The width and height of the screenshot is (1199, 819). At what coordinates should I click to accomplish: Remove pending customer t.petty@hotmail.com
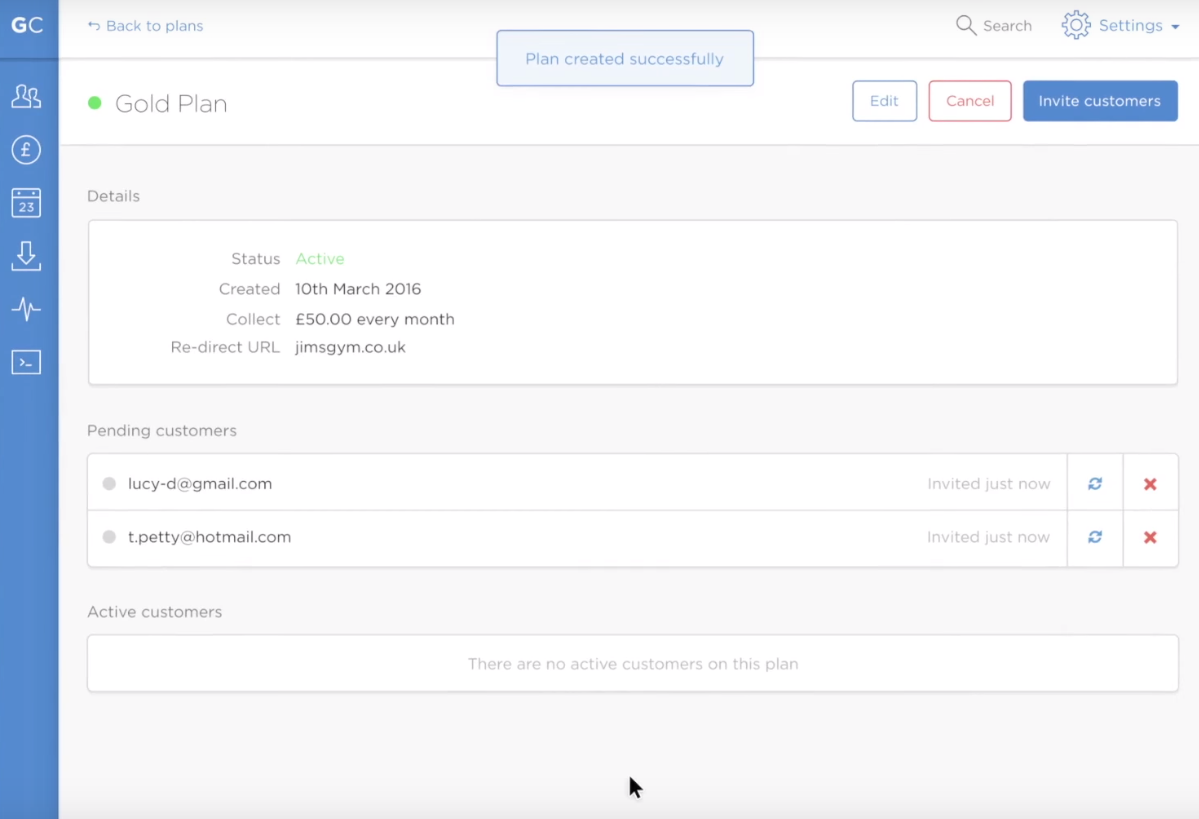(1150, 537)
